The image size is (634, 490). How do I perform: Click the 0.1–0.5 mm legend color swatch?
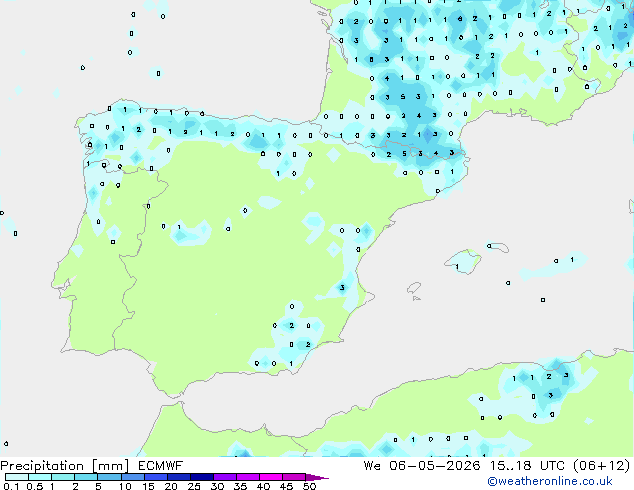click(17, 477)
